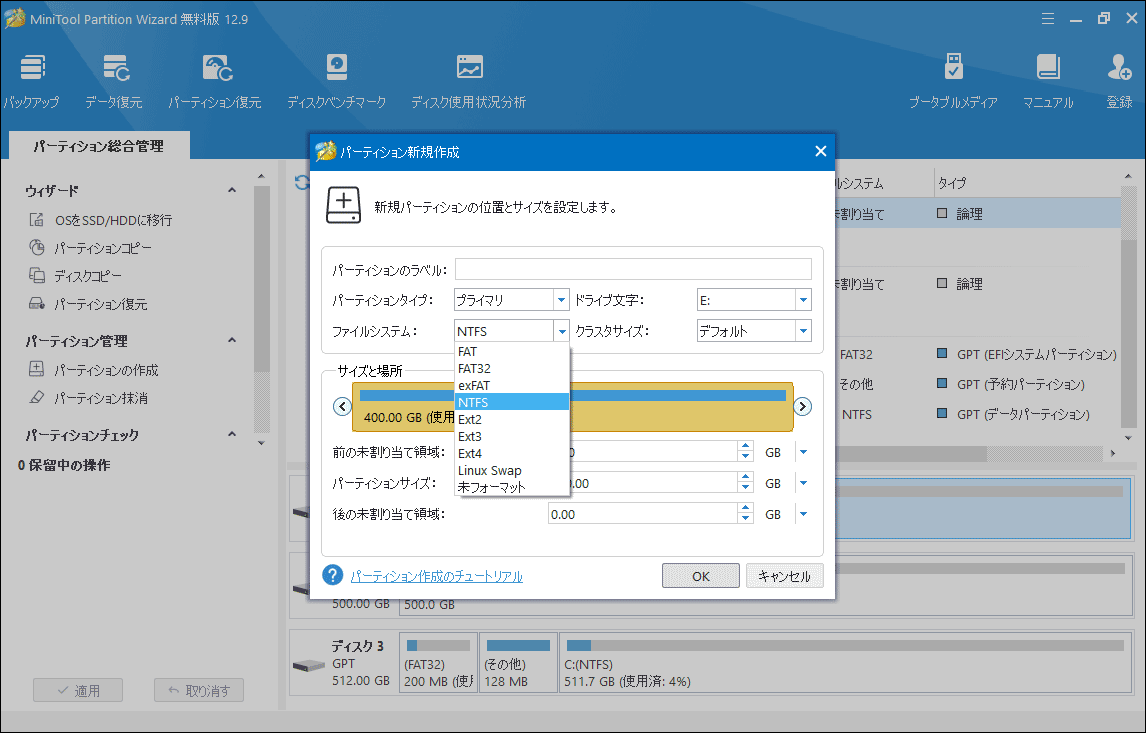Choose Linux Swap from the list
Screen dimensions: 1146x733
(512, 471)
